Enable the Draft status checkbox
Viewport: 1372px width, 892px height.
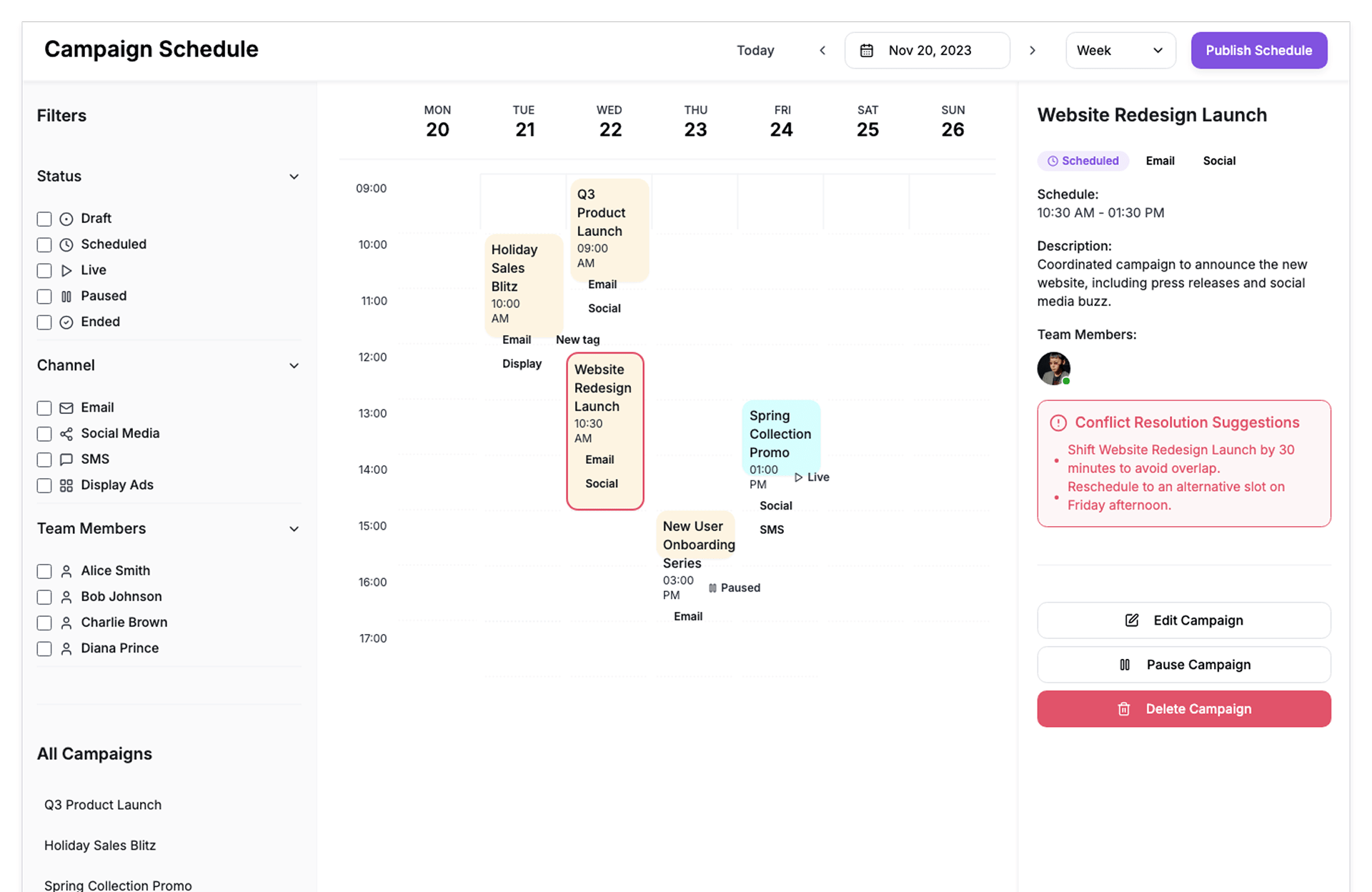coord(44,219)
